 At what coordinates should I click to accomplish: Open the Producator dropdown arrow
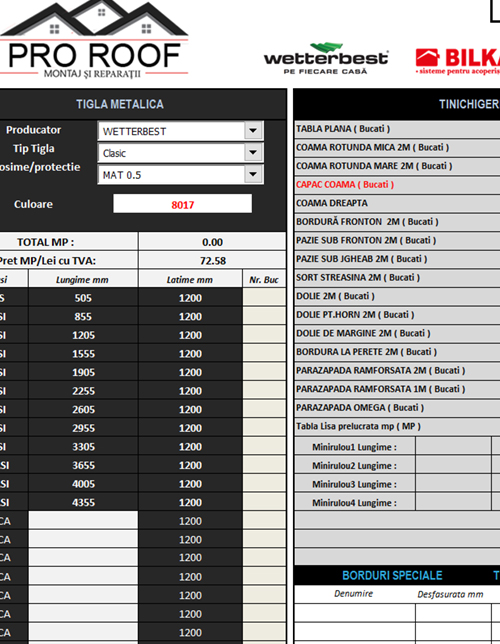(253, 131)
